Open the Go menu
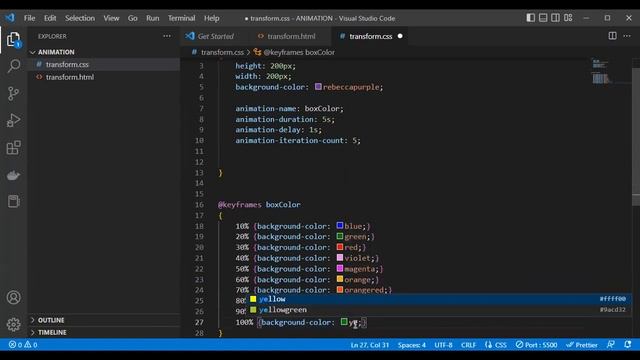 coord(133,18)
